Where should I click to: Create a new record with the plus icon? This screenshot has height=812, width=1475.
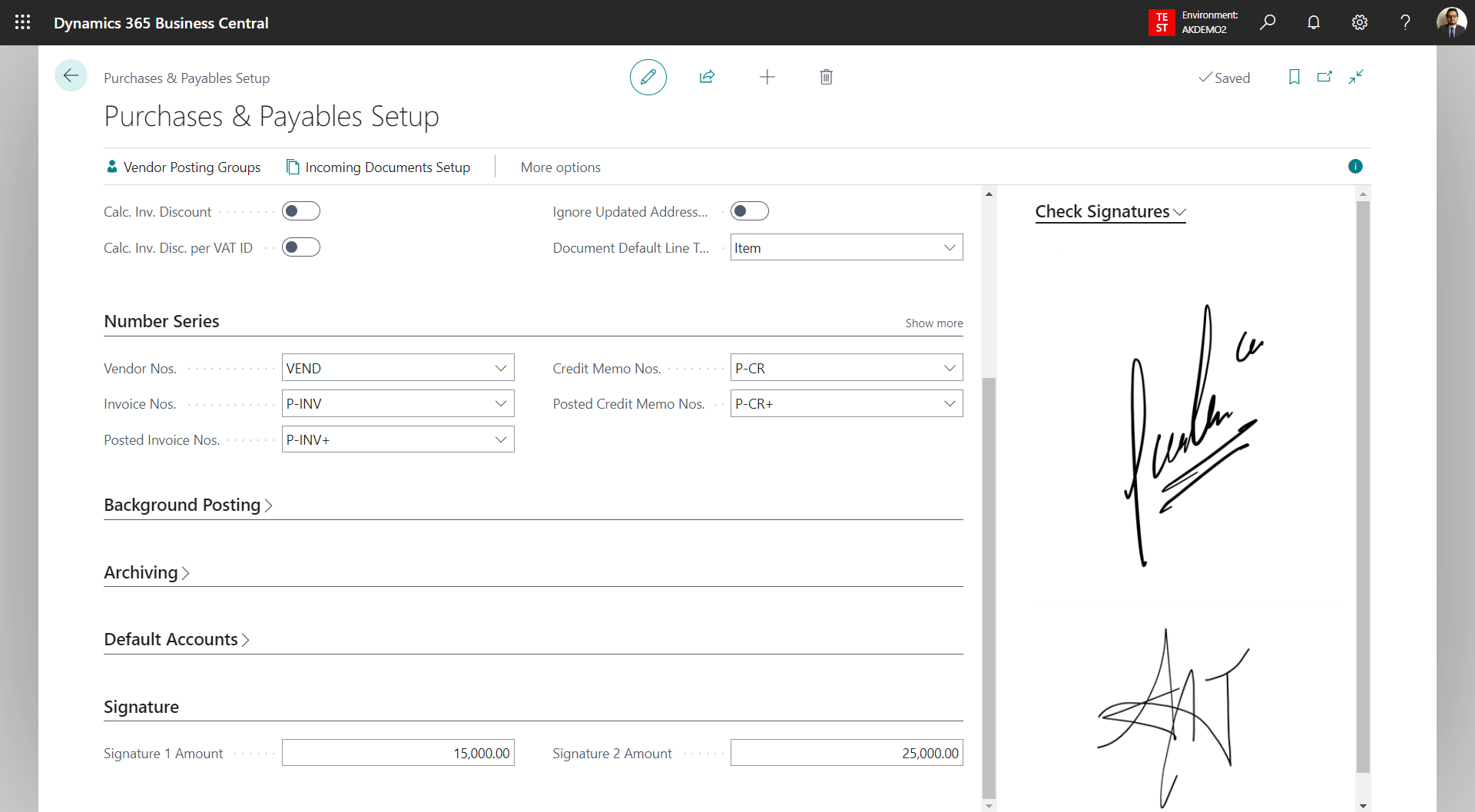(x=767, y=77)
